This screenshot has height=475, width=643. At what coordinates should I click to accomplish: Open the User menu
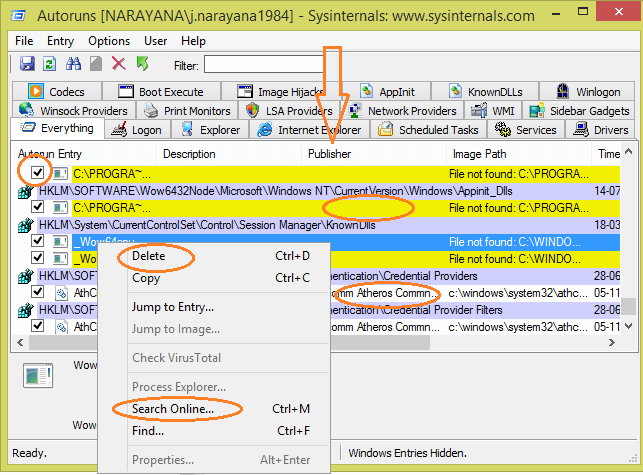[x=155, y=41]
